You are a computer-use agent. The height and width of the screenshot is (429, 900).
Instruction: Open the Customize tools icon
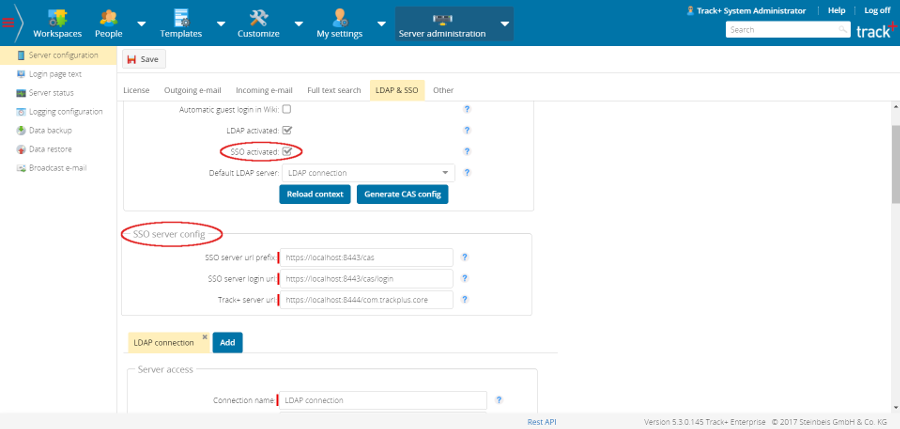(258, 17)
